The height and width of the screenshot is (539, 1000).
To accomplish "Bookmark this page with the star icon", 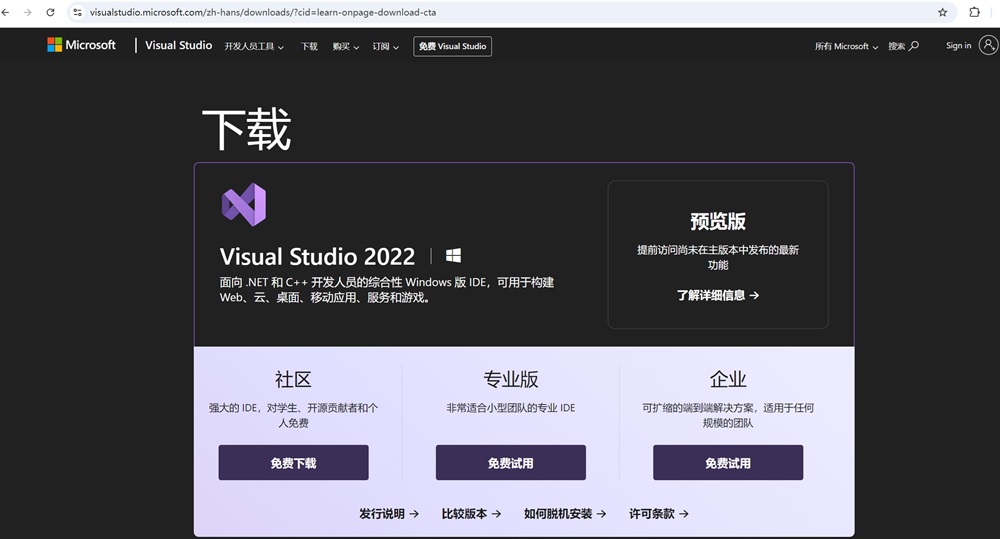I will (x=943, y=12).
